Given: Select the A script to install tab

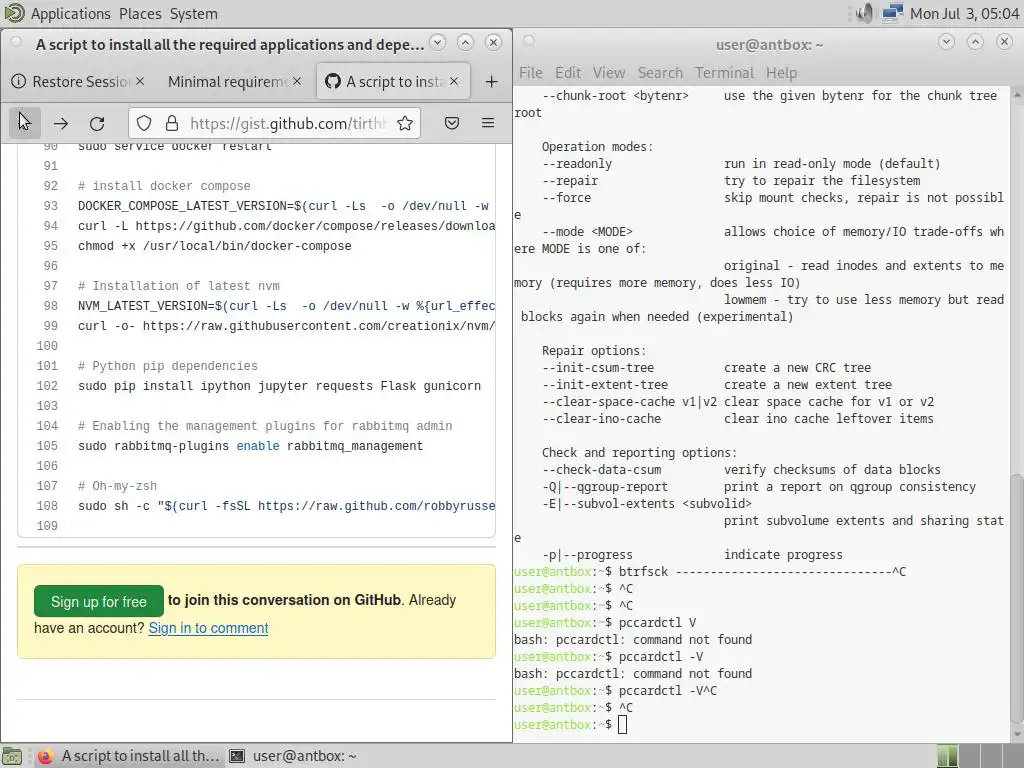Looking at the screenshot, I should 393,82.
